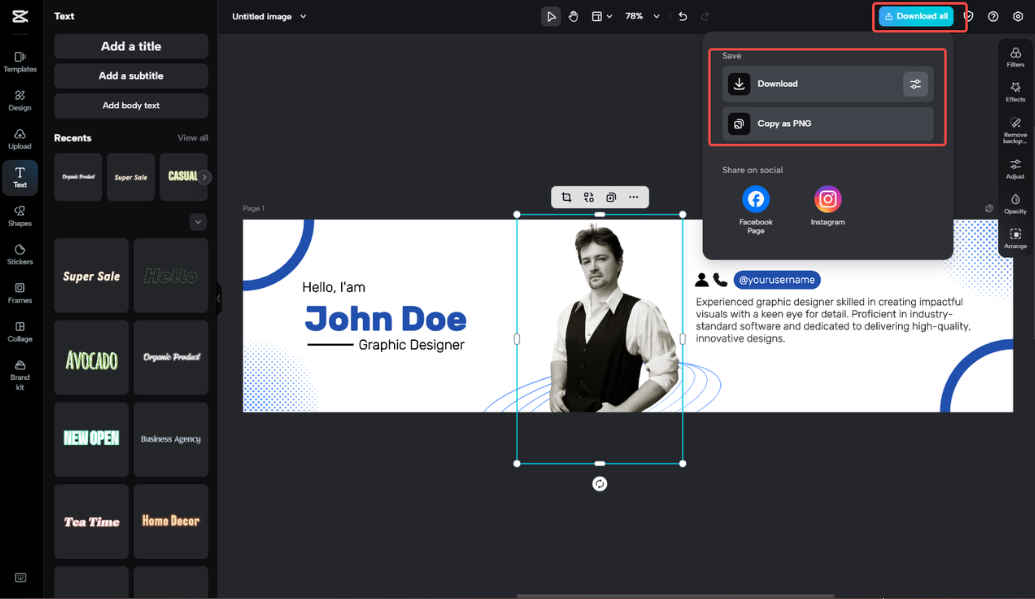Select the Hand pan tool
The image size is (1035, 599).
[573, 16]
